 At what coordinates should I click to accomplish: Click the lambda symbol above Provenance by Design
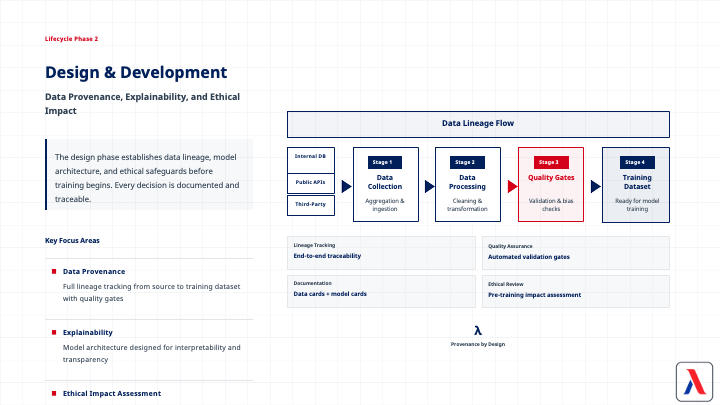(478, 329)
